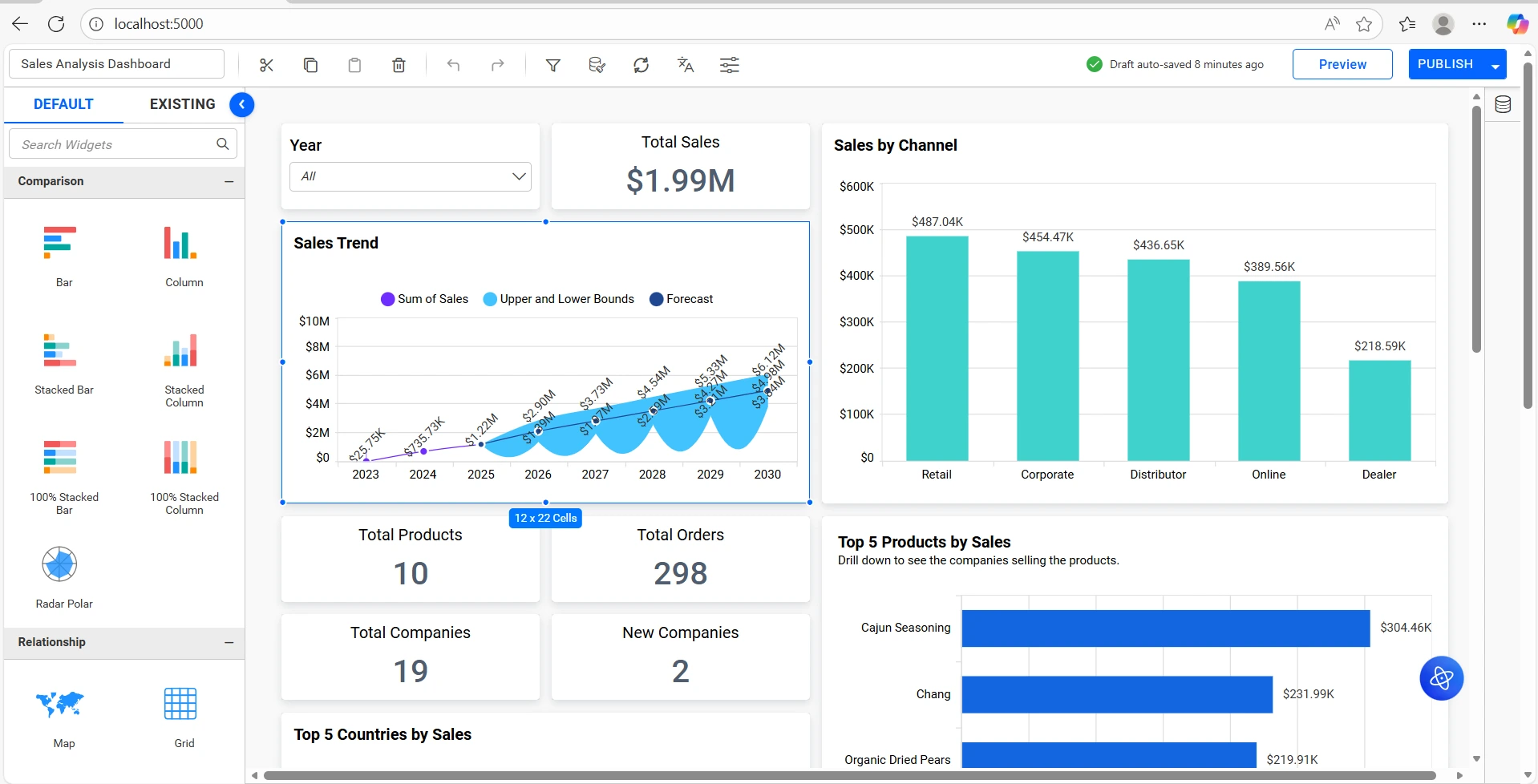Click the Total Companies value 19
This screenshot has width=1538, height=784.
[411, 672]
